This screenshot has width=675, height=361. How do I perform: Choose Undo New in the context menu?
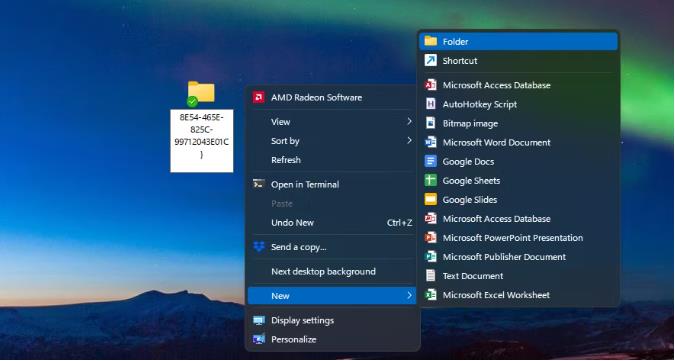[332, 223]
